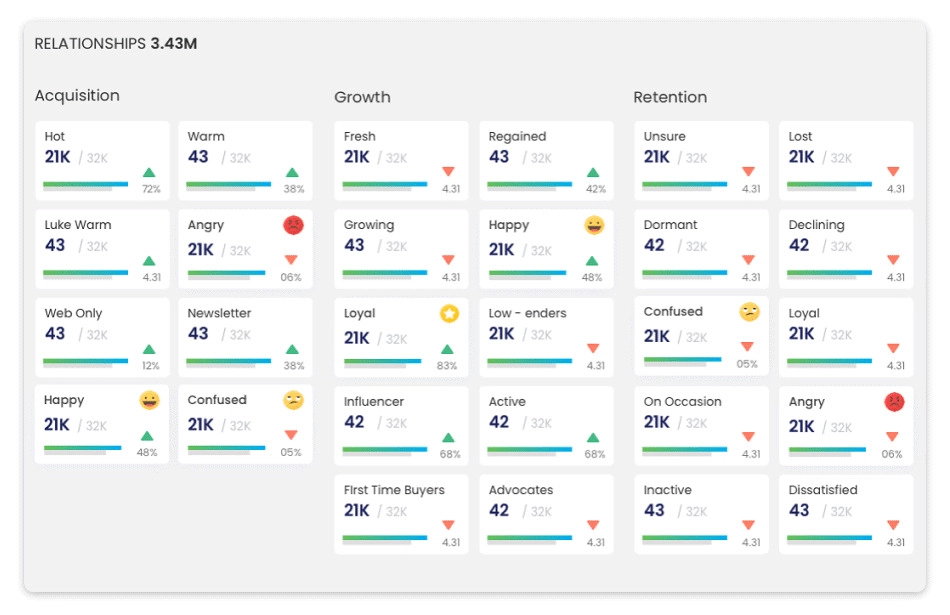Click the progress bar on the Advocates card

pos(530,538)
